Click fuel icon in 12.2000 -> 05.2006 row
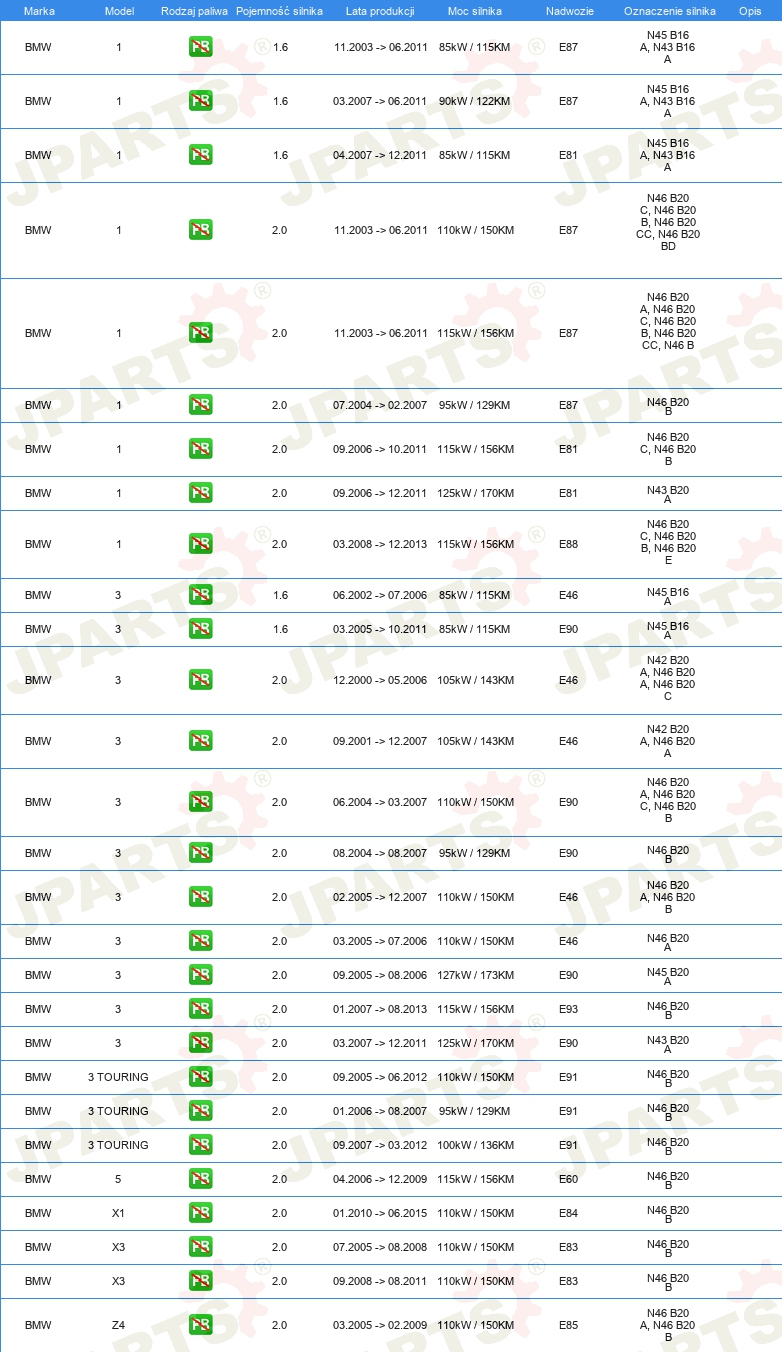 [201, 680]
